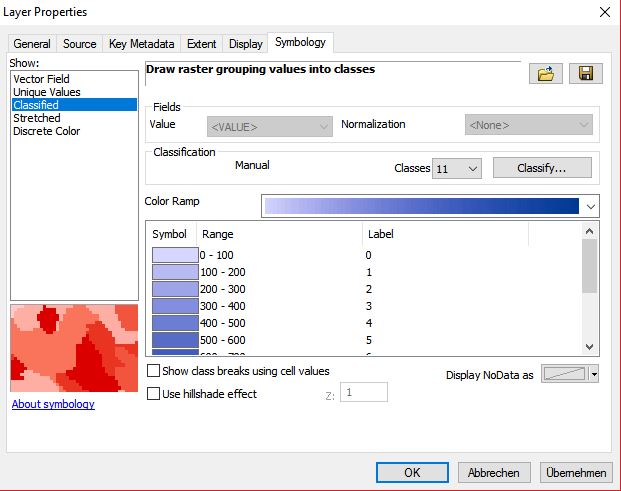Click the 0 - 100 symbol color swatch
The width and height of the screenshot is (621, 491).
click(x=175, y=255)
